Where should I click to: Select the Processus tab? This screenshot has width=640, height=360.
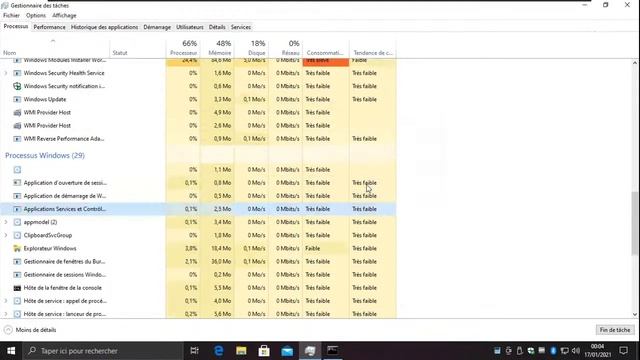point(16,27)
